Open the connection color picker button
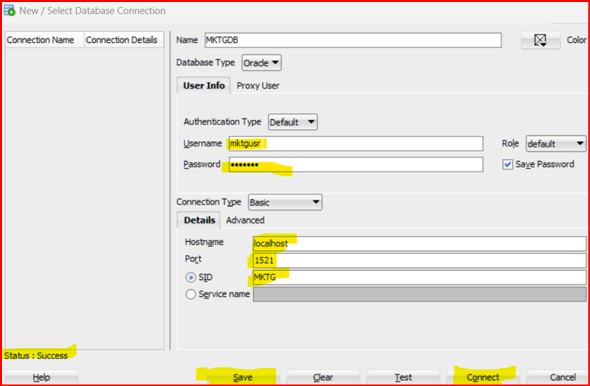The width and height of the screenshot is (590, 386). pyautogui.click(x=540, y=40)
